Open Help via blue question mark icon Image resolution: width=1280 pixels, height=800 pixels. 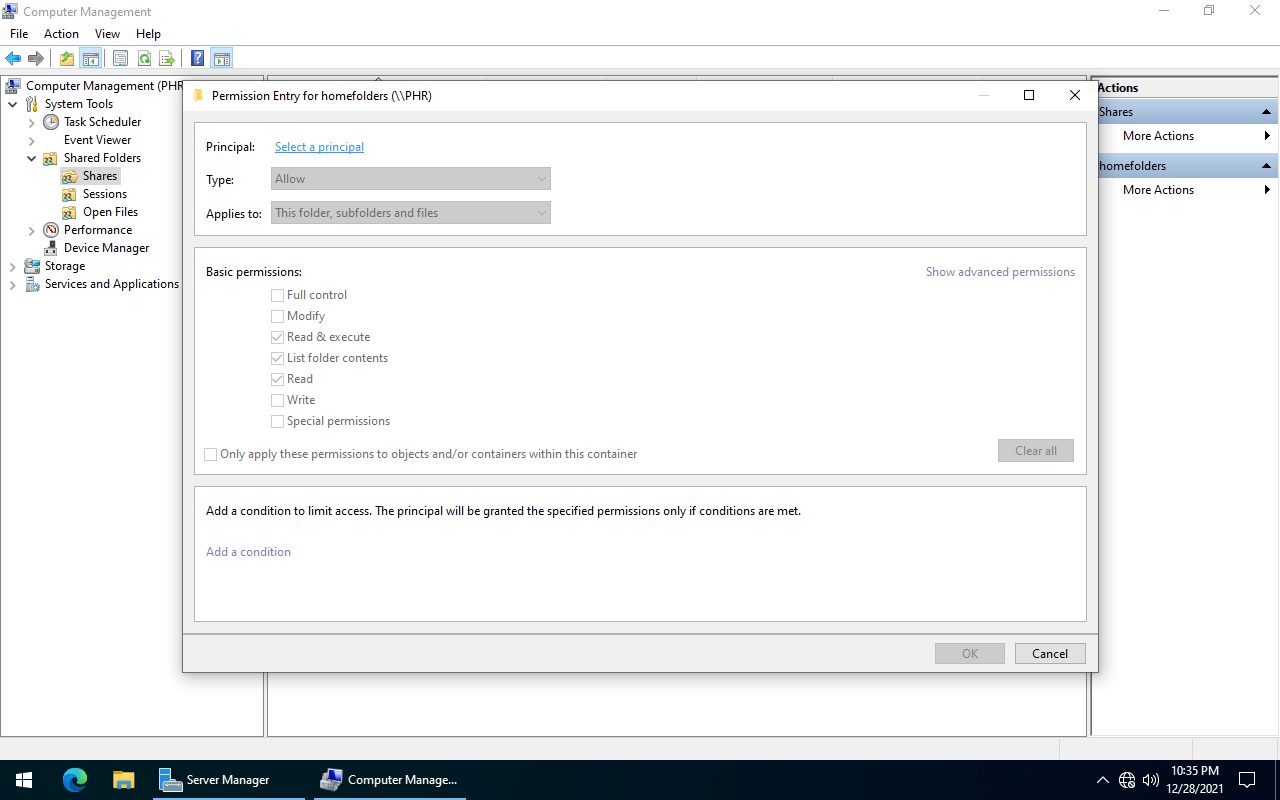click(198, 59)
